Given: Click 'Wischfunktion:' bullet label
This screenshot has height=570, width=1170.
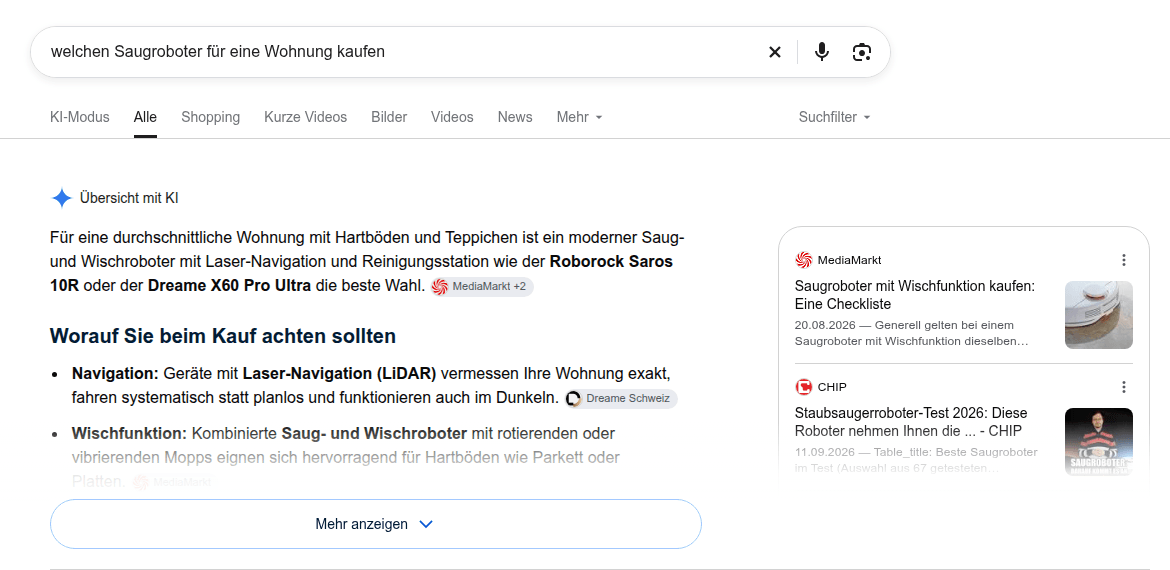Looking at the screenshot, I should 129,433.
